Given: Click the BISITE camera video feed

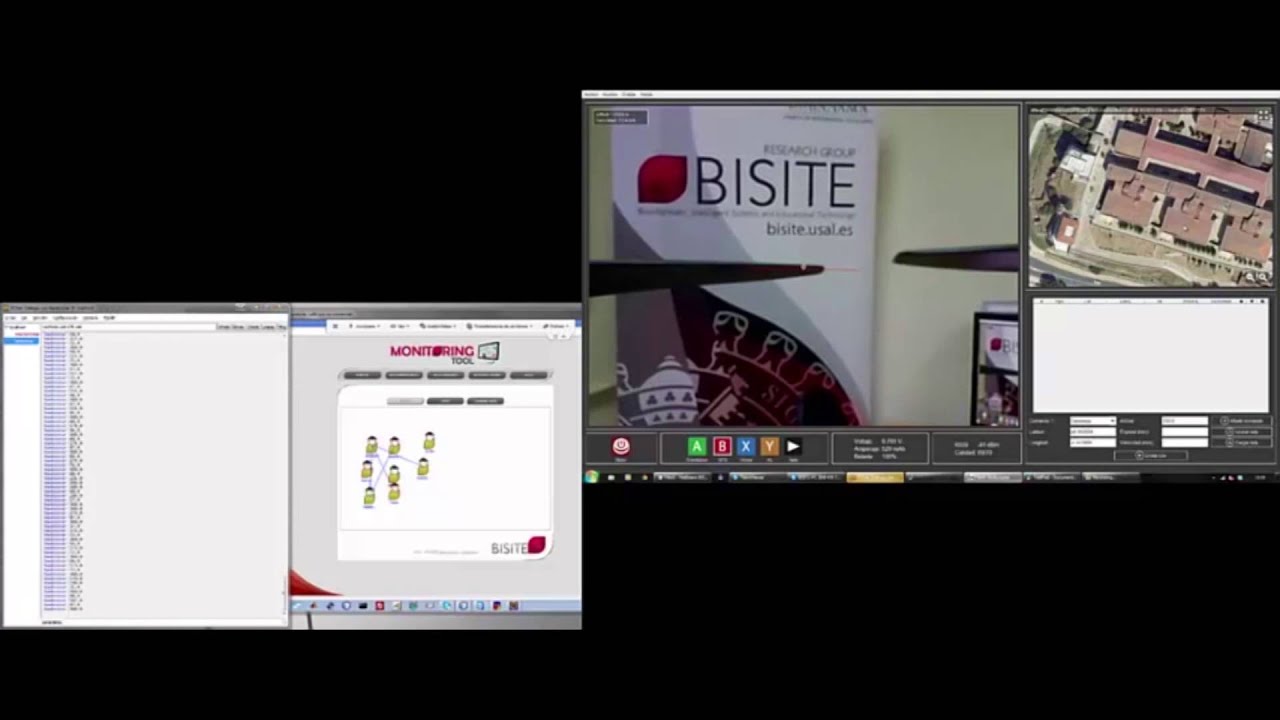Looking at the screenshot, I should pos(803,265).
